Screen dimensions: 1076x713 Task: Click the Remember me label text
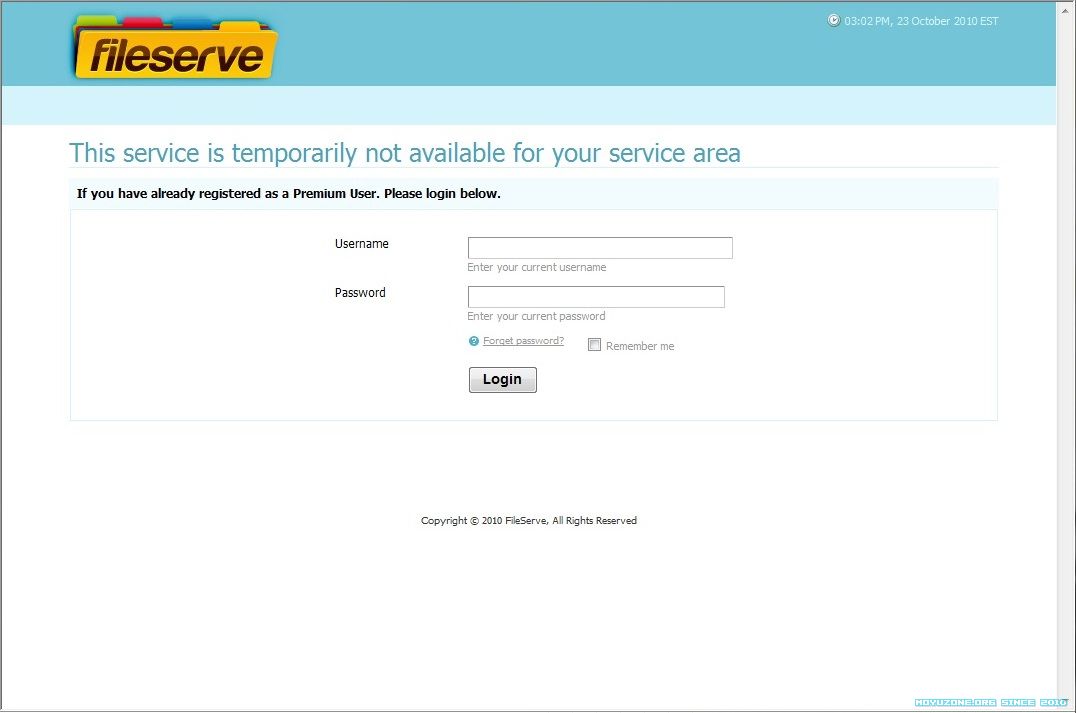coord(640,346)
